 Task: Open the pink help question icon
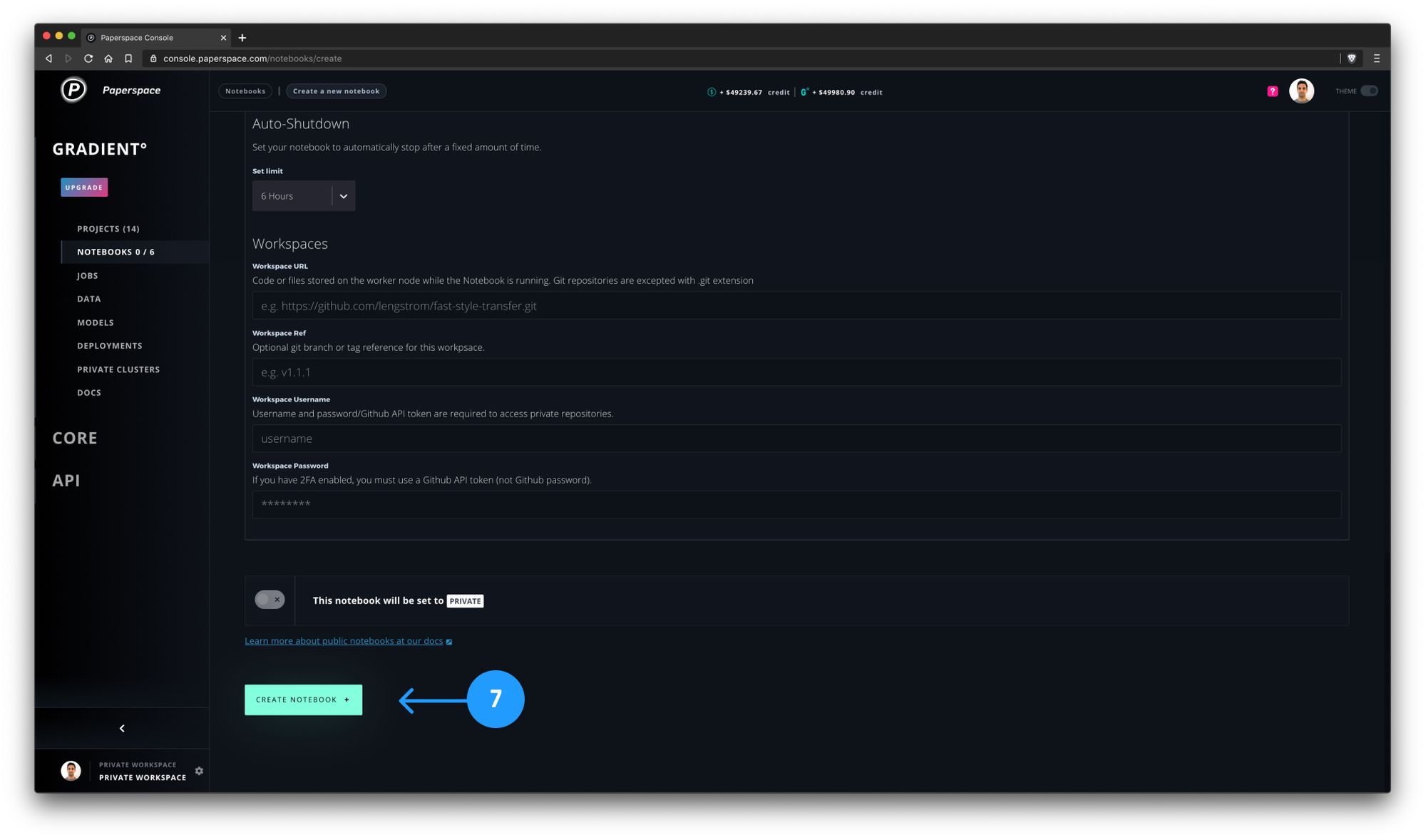(x=1272, y=91)
